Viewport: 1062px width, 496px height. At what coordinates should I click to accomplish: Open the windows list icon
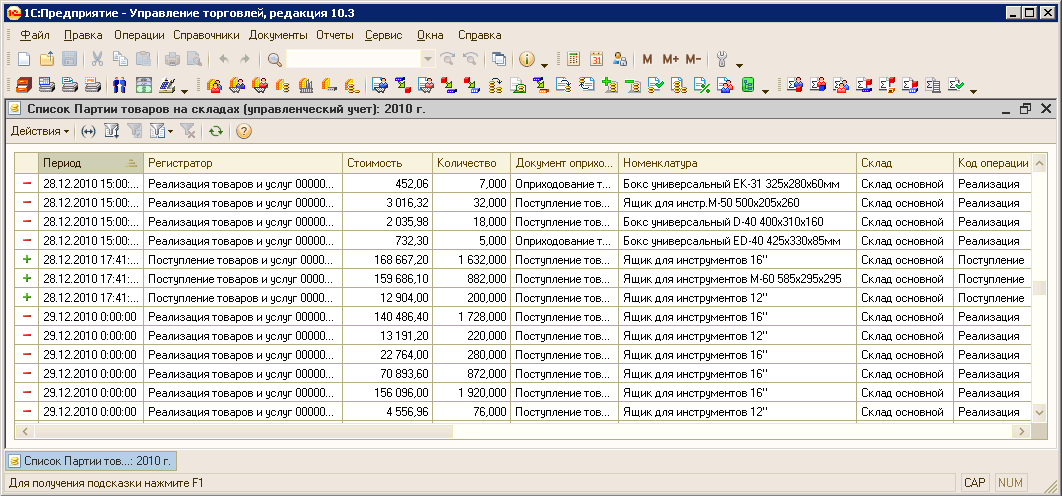pos(498,59)
